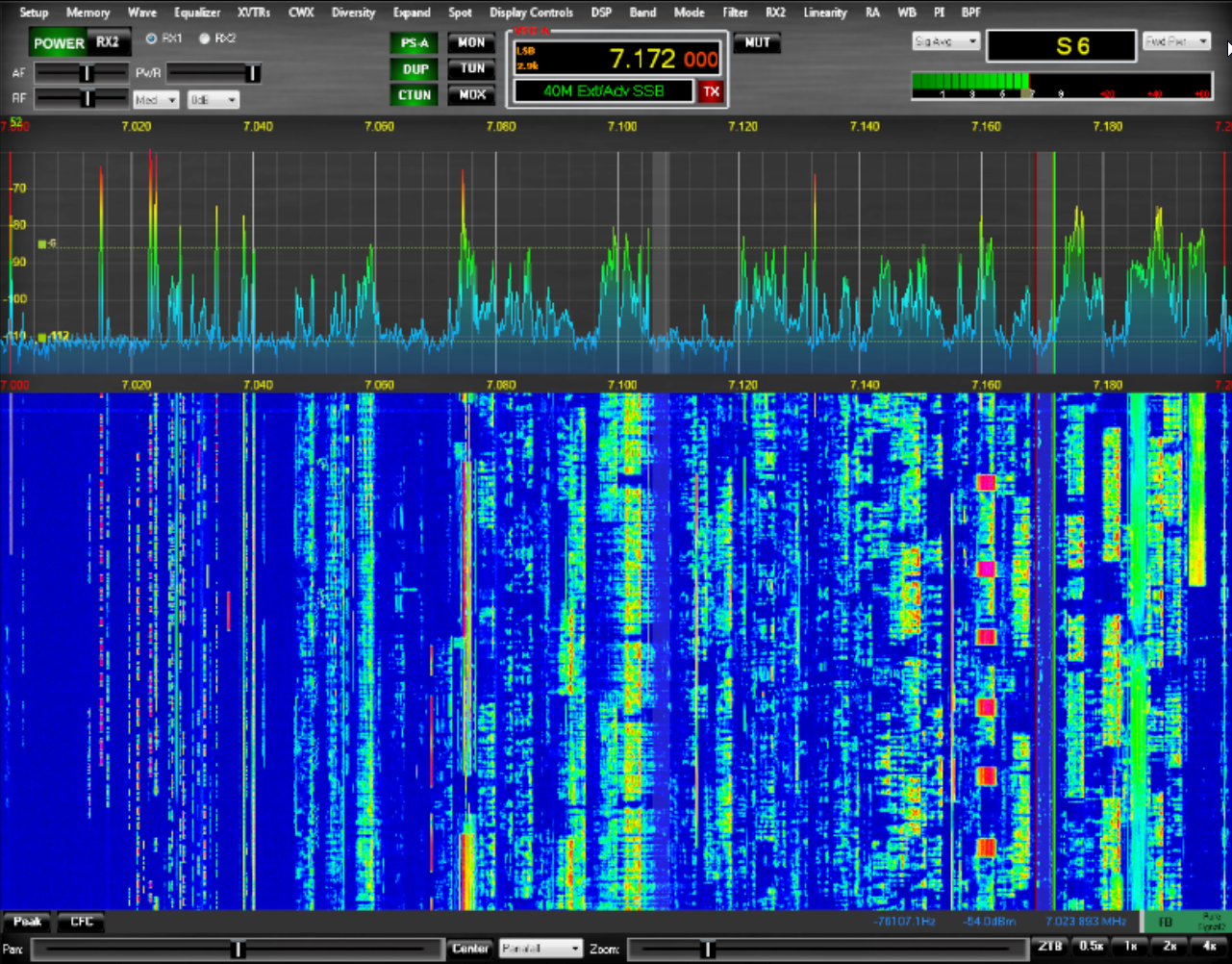This screenshot has width=1232, height=964.
Task: Open the Panafall display mode dropdown
Action: [541, 949]
